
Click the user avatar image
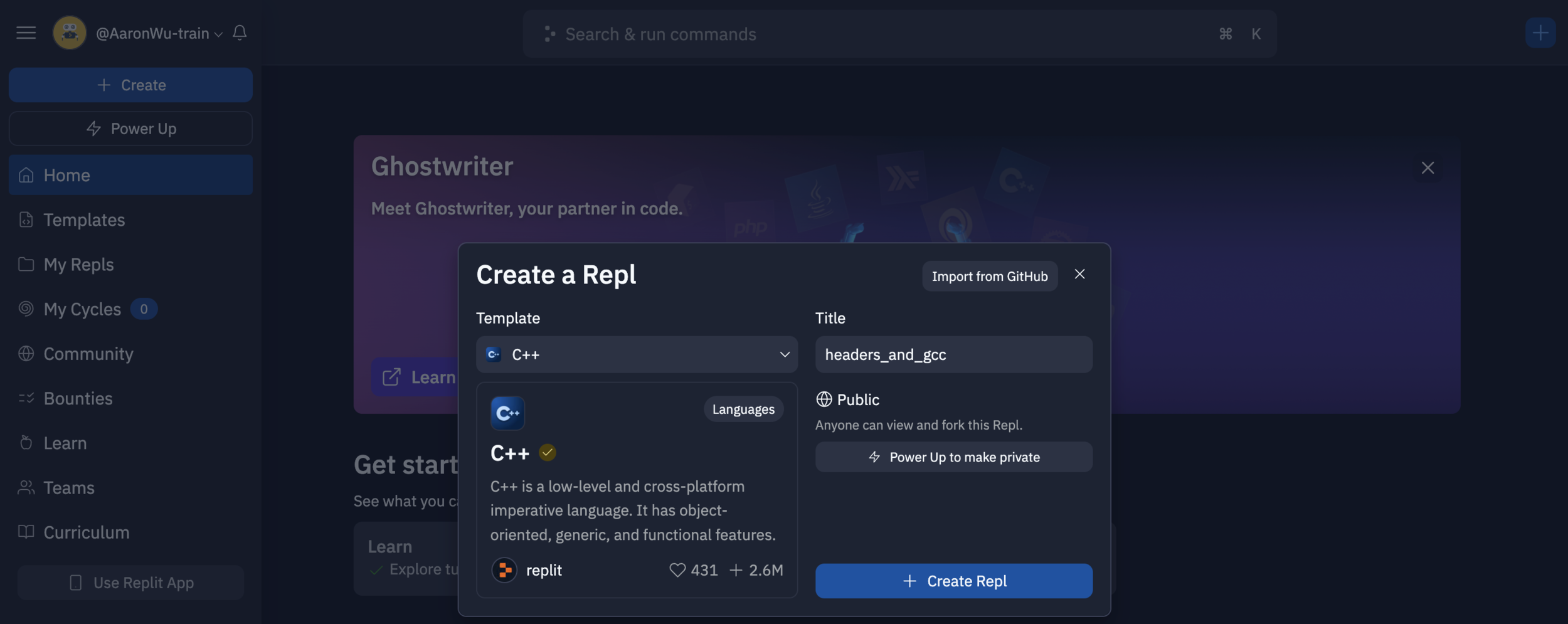(x=70, y=33)
